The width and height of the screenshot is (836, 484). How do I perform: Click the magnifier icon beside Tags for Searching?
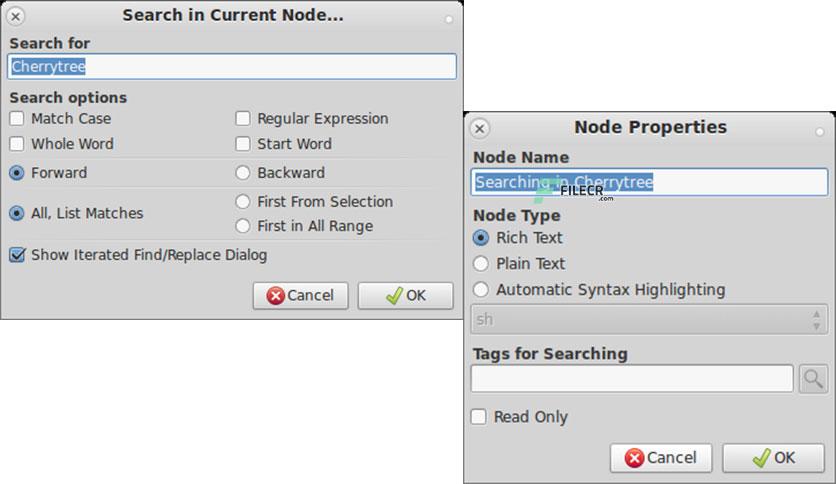click(813, 379)
